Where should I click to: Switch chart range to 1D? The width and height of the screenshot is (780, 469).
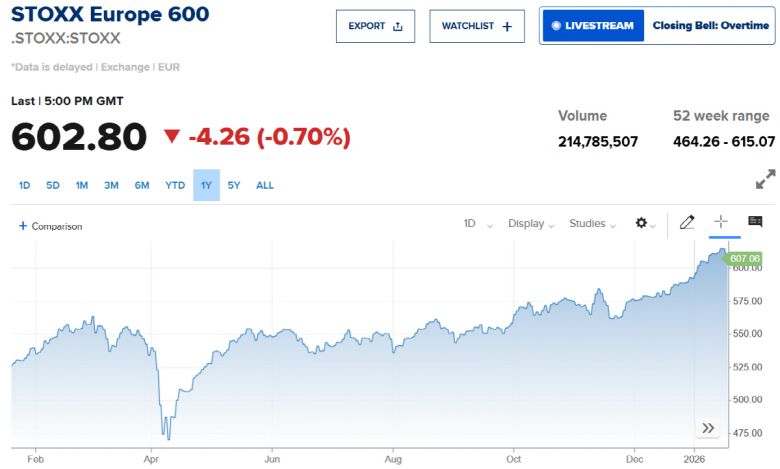pos(25,185)
